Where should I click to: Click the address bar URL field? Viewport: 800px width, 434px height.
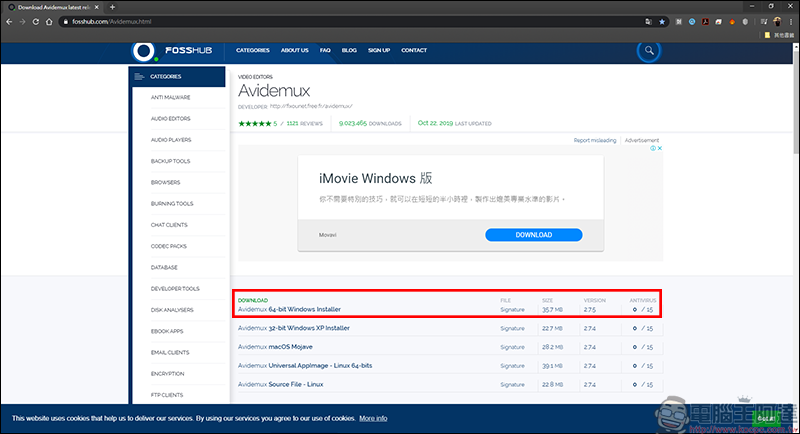300,21
